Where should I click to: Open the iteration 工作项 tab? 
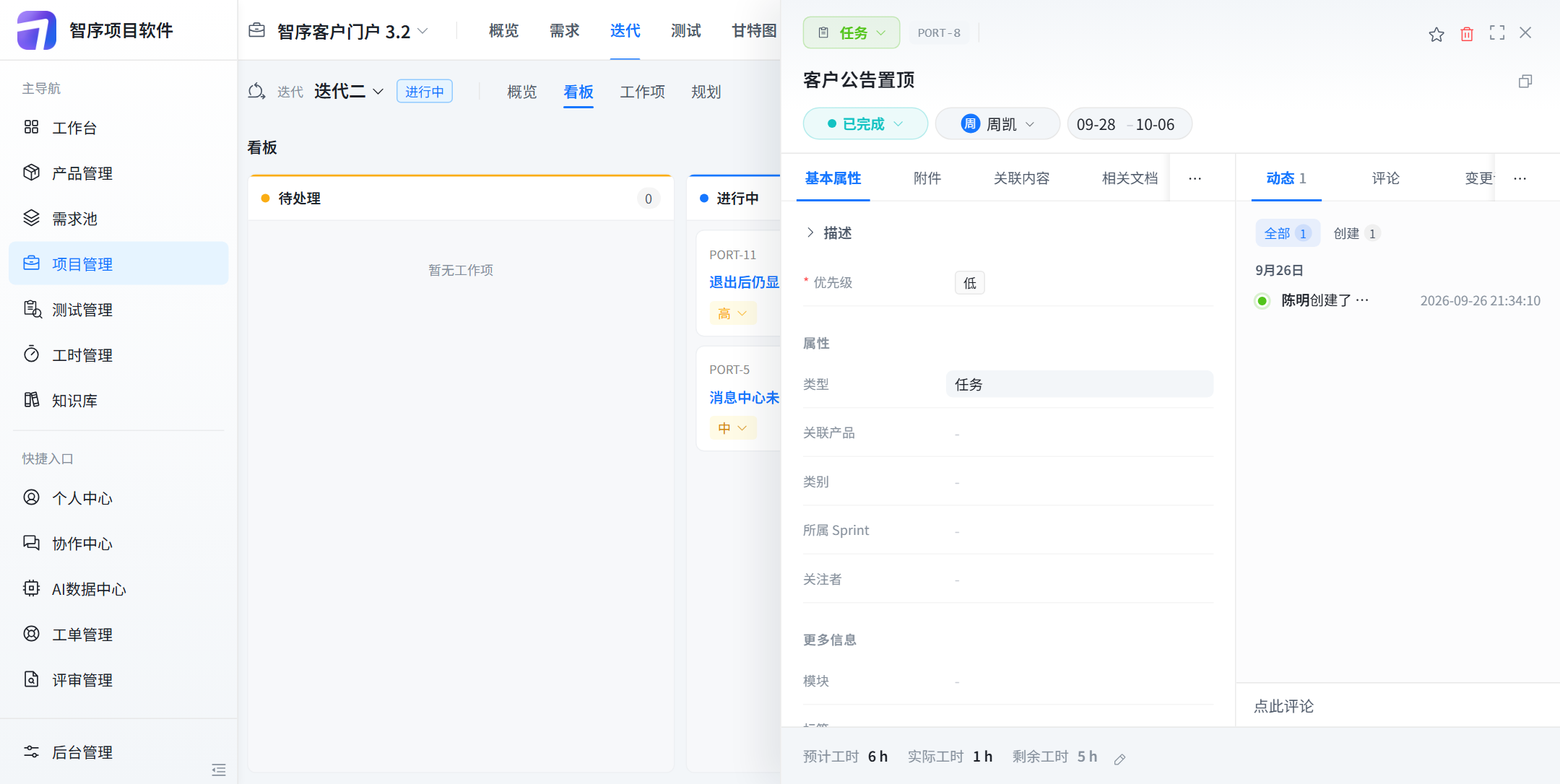(642, 92)
